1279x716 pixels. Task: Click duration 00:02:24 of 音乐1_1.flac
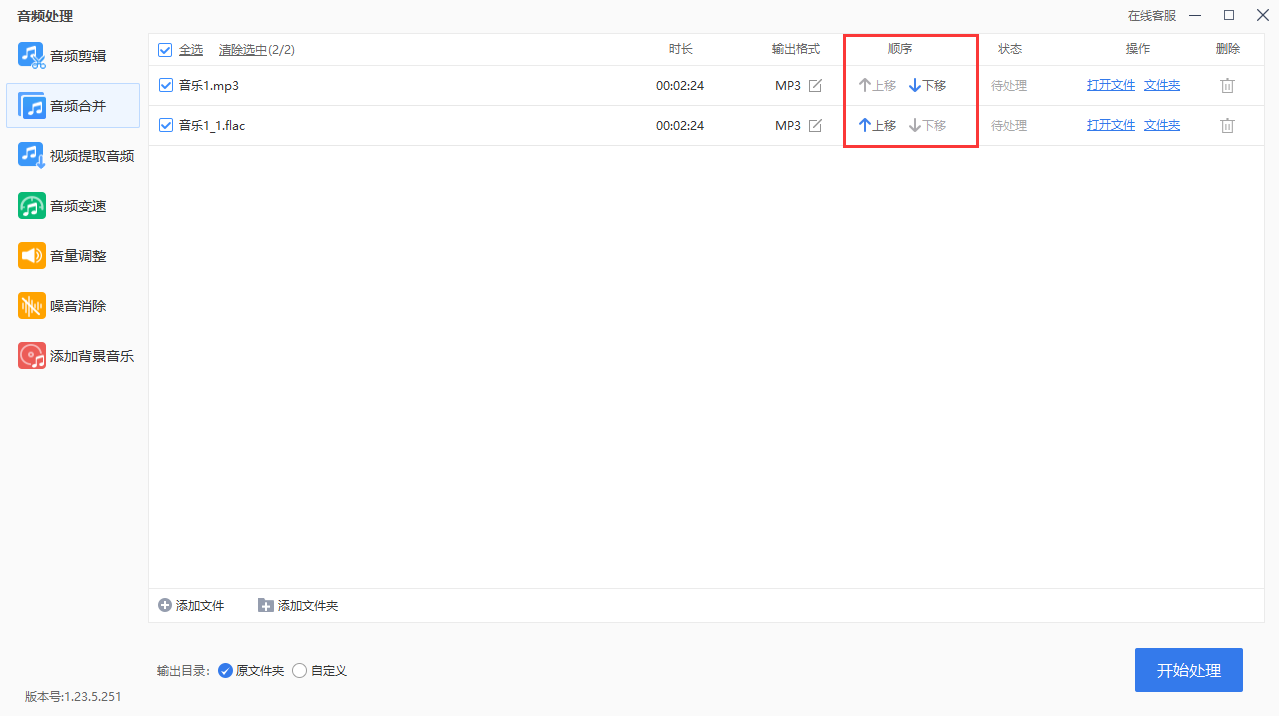pyautogui.click(x=680, y=126)
